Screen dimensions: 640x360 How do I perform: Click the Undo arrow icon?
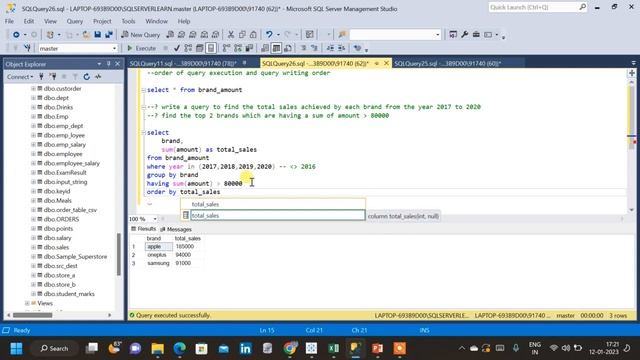click(269, 35)
